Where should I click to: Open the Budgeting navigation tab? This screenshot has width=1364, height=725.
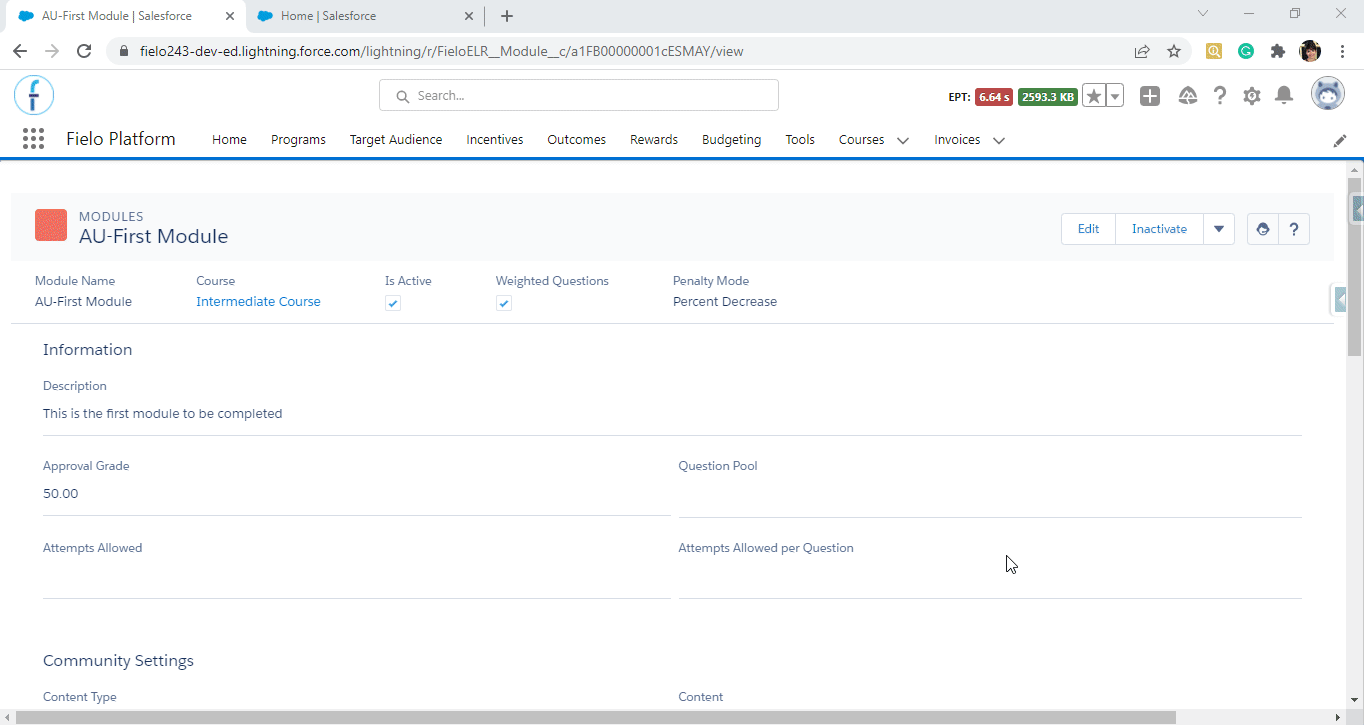click(731, 140)
